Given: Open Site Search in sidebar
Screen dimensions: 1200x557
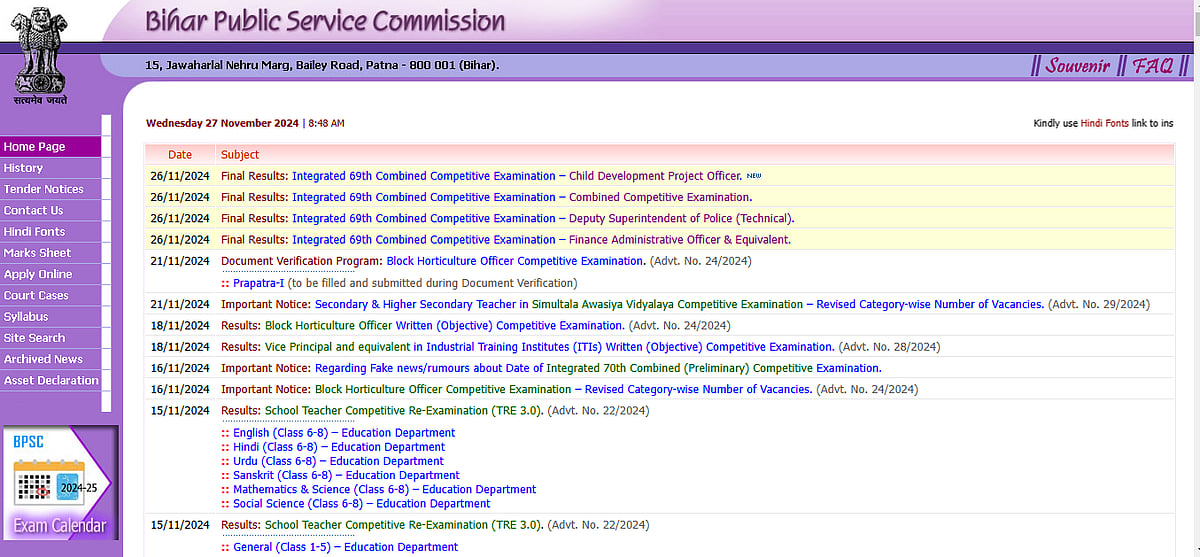Looking at the screenshot, I should click(35, 338).
